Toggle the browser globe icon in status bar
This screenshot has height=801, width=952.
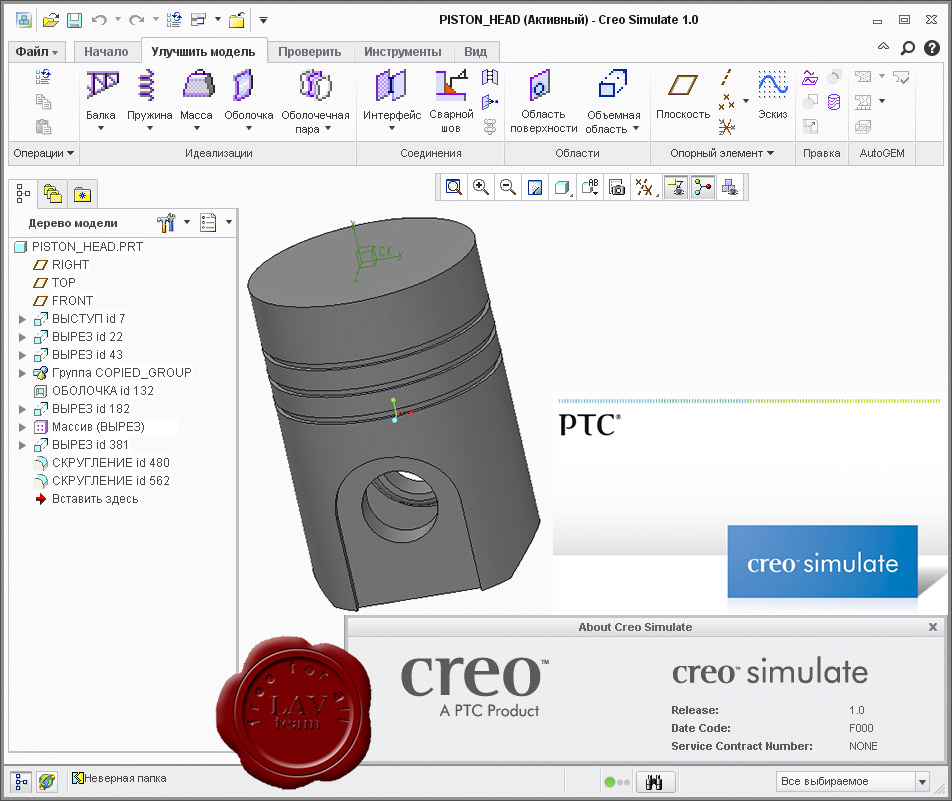tap(47, 782)
